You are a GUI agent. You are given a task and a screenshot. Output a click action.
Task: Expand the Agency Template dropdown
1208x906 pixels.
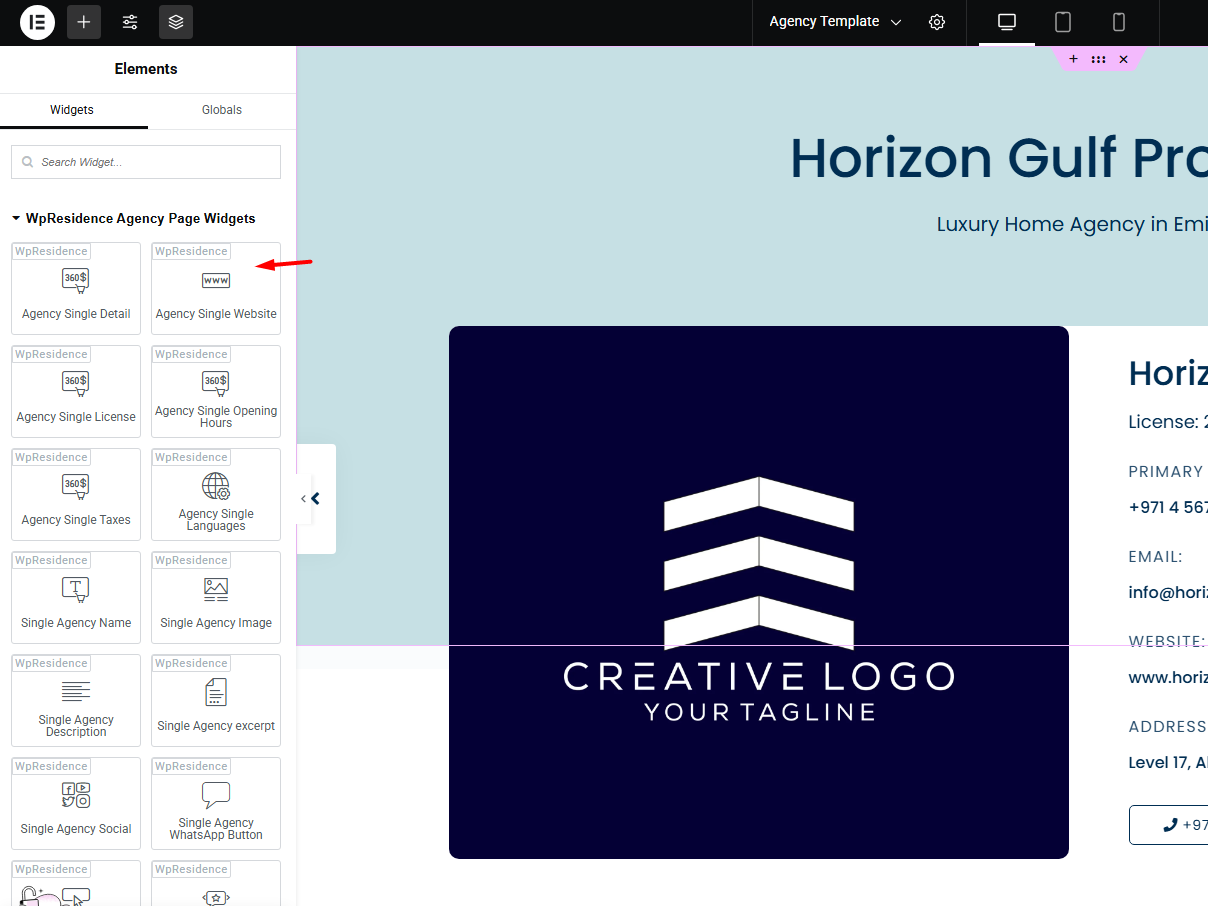[x=835, y=22]
